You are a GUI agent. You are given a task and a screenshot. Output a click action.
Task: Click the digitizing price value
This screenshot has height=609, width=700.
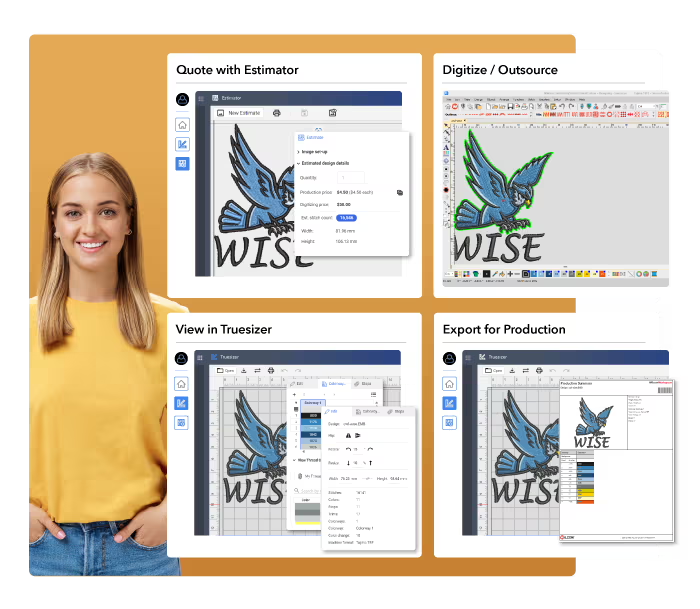click(x=344, y=204)
